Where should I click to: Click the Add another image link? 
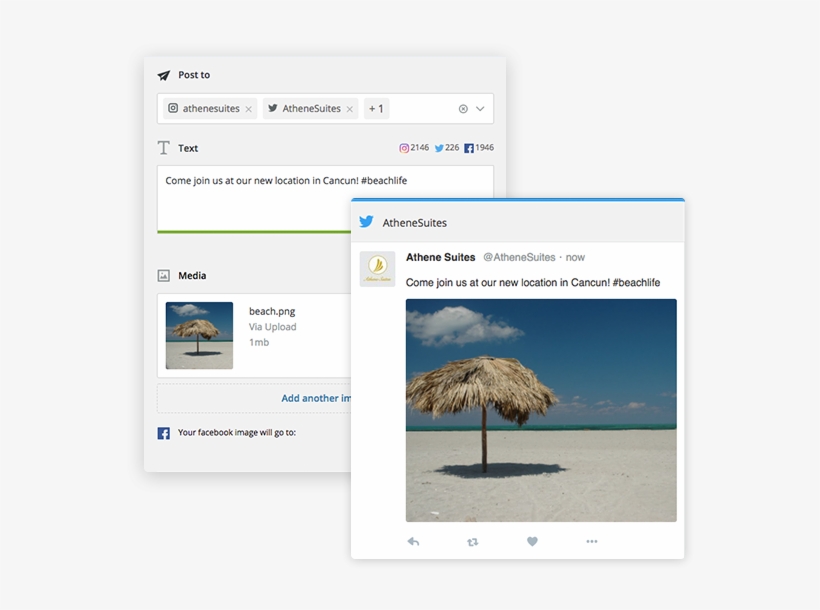click(x=317, y=398)
